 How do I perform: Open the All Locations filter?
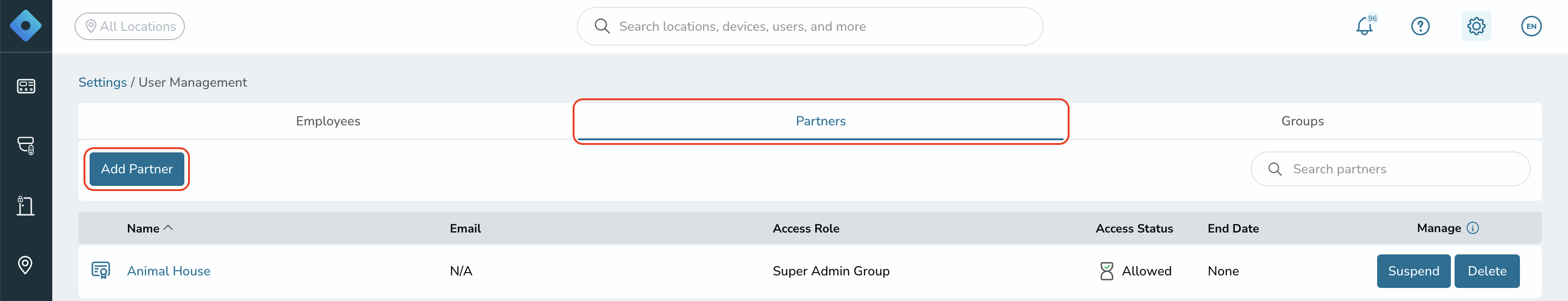[x=130, y=26]
